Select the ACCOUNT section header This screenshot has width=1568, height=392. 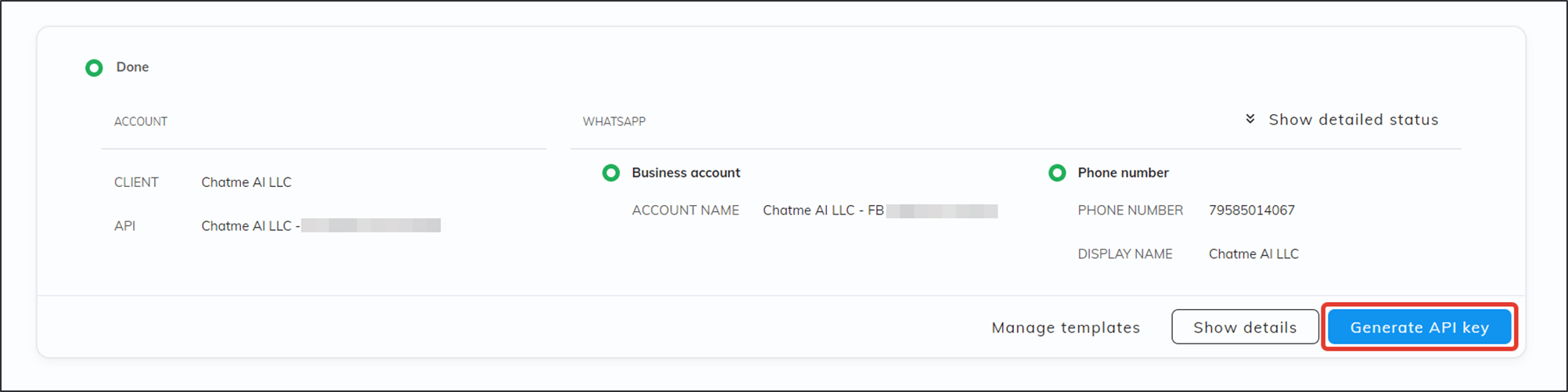click(141, 121)
